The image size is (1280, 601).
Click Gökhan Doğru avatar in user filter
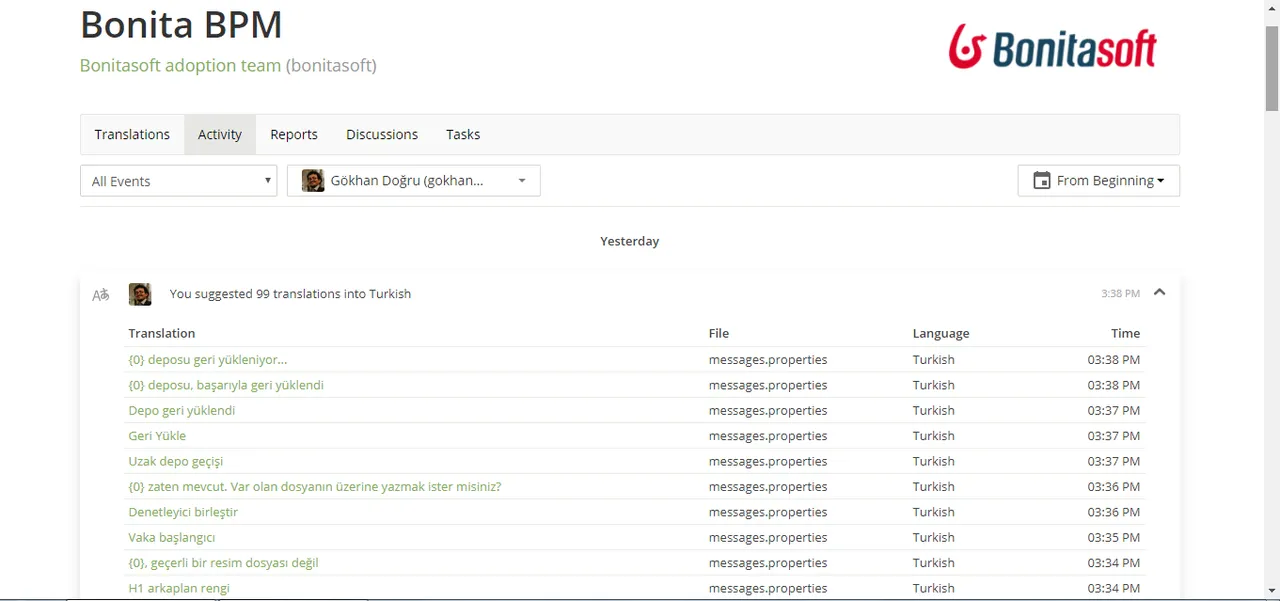coord(313,181)
